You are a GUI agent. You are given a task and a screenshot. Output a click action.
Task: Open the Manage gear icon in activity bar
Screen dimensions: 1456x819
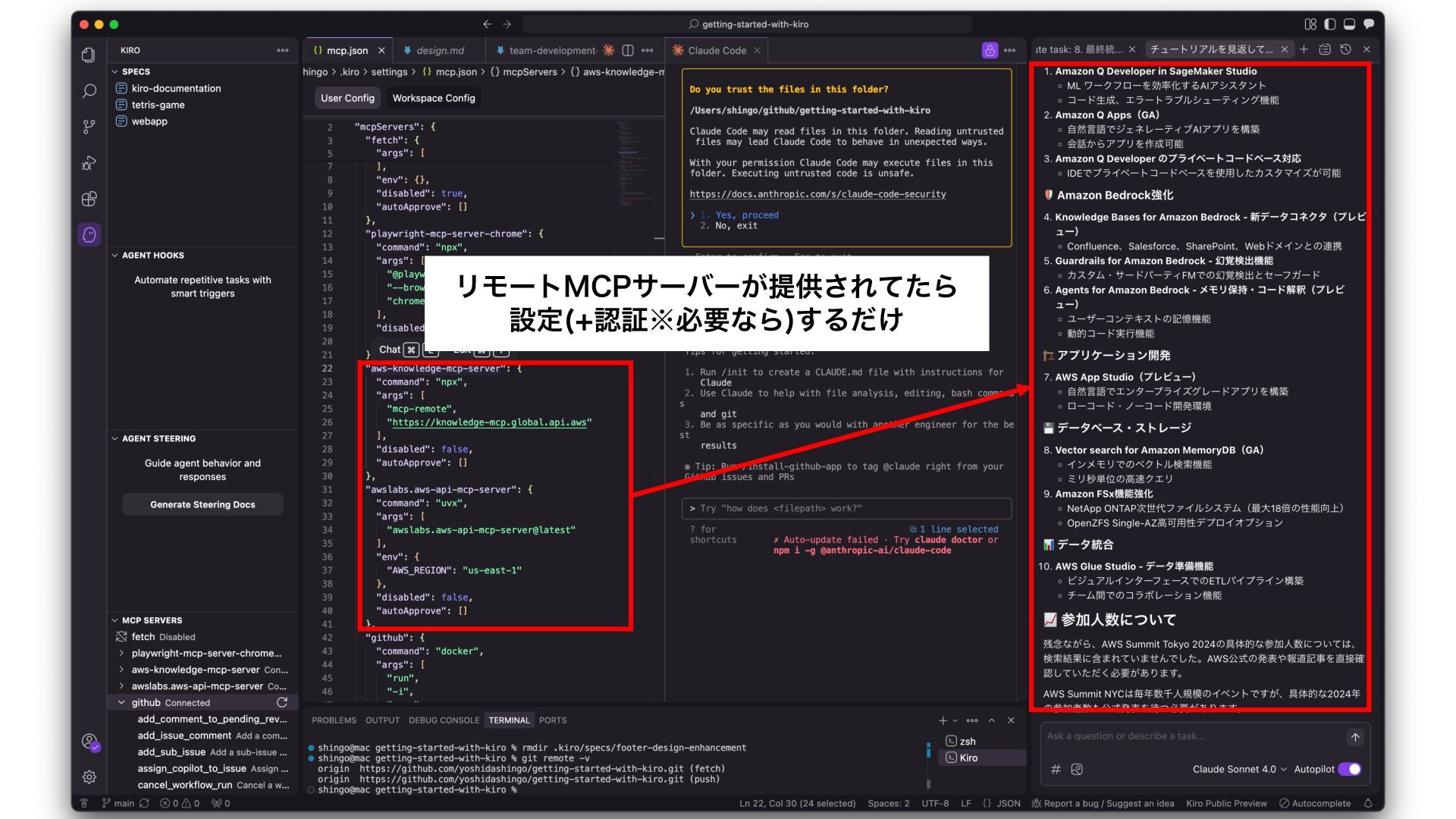[x=89, y=777]
